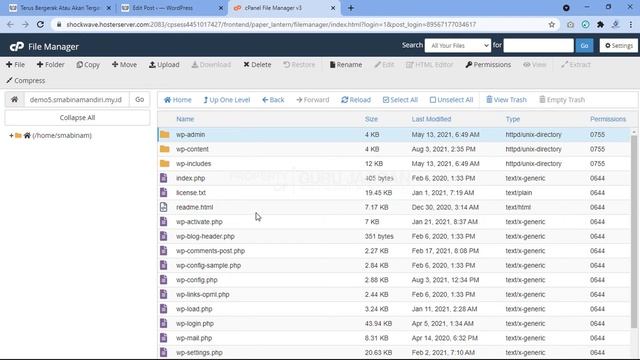This screenshot has height=360, width=640.
Task: Select the wp-settings.php file name
Action: point(199,352)
